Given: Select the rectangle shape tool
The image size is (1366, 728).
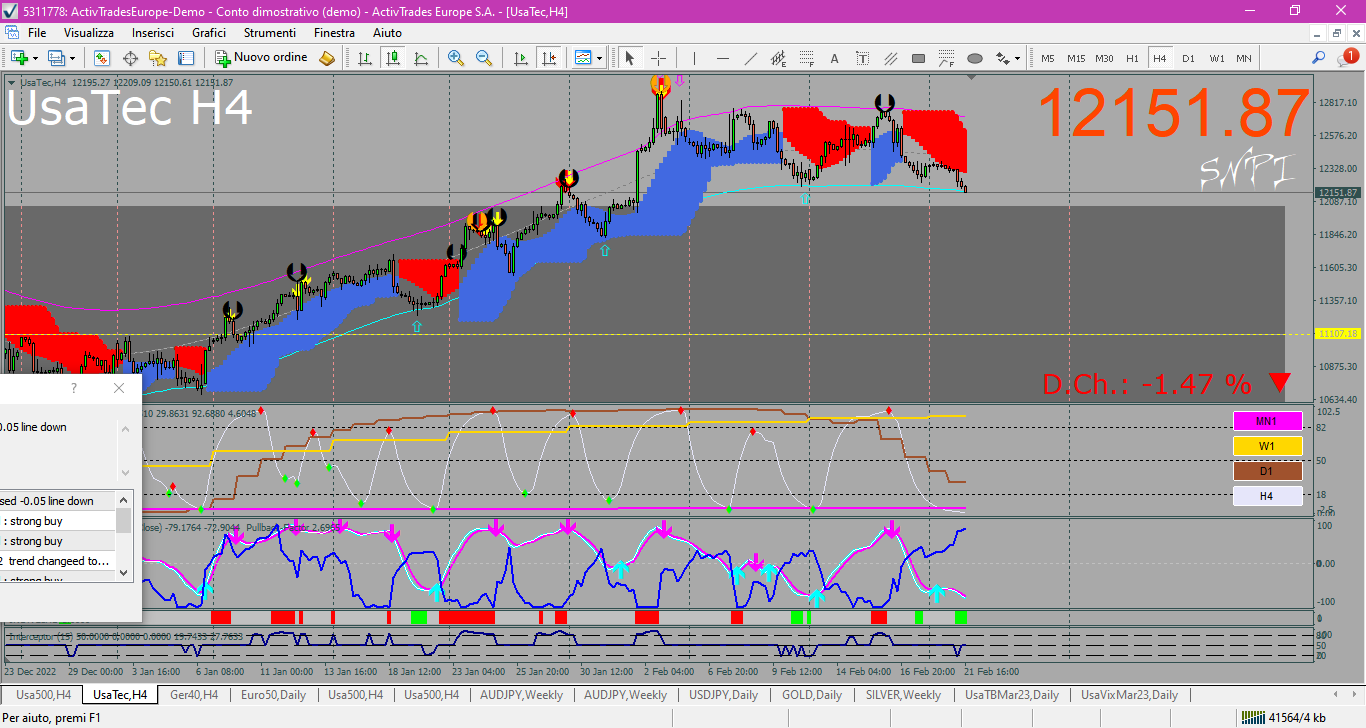Looking at the screenshot, I should (918, 58).
